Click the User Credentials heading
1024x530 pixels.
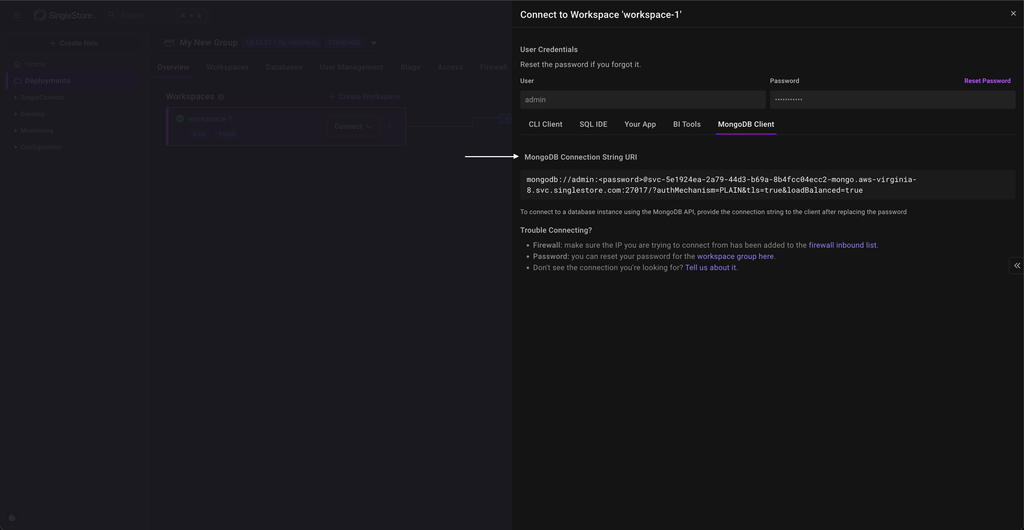549,50
